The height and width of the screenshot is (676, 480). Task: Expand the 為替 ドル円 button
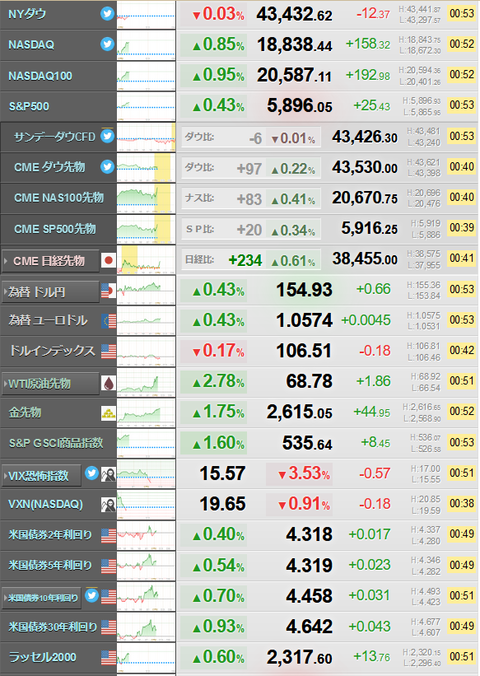click(50, 292)
